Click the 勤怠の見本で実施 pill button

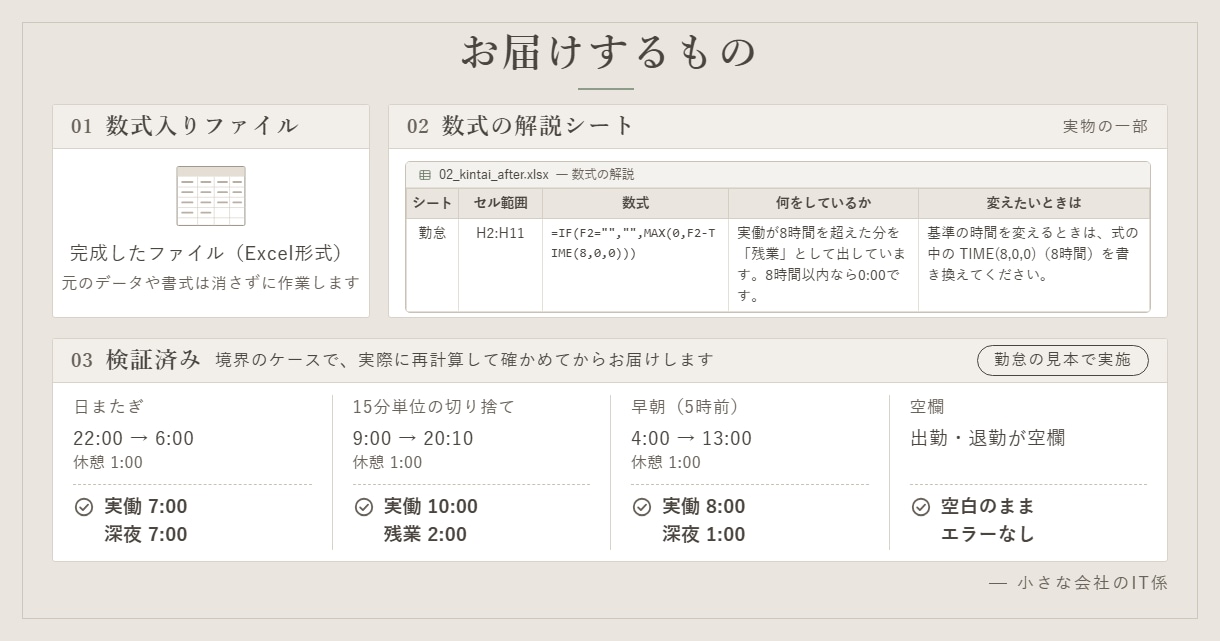[1063, 360]
